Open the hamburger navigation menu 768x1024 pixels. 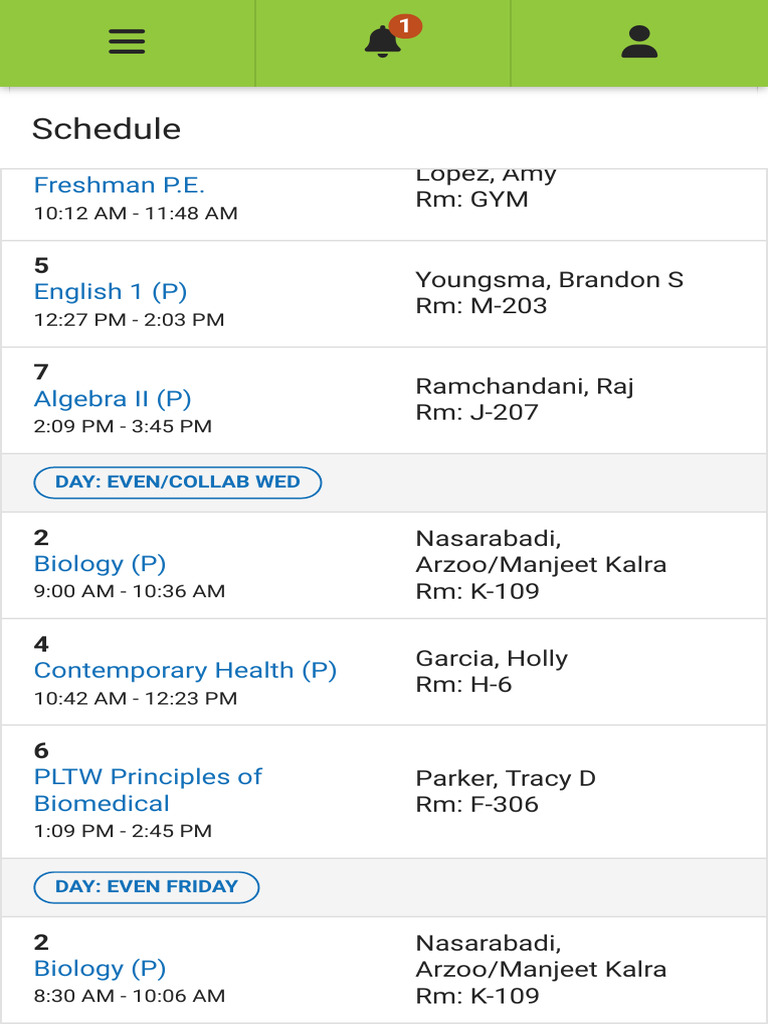pos(127,41)
